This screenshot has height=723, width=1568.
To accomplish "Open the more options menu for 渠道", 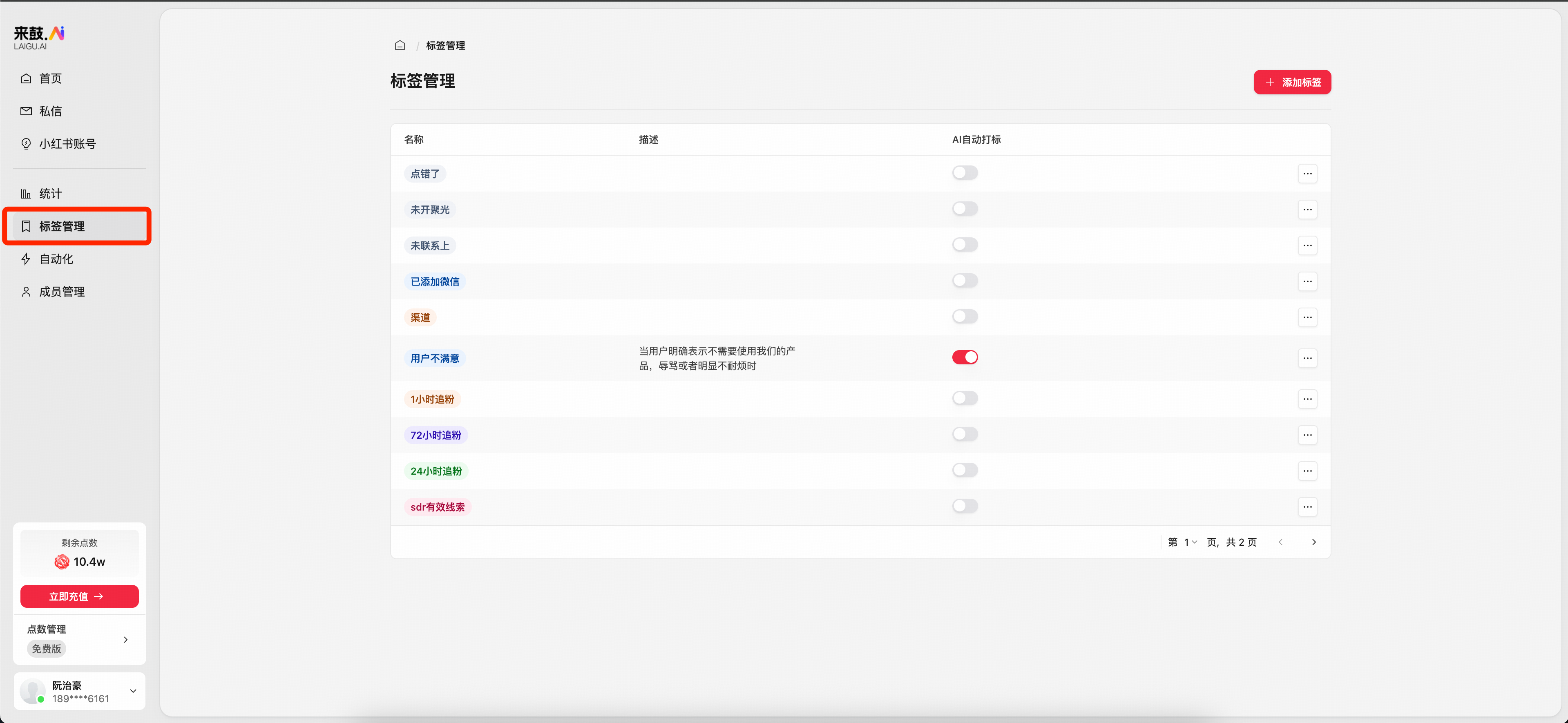I will click(1307, 317).
